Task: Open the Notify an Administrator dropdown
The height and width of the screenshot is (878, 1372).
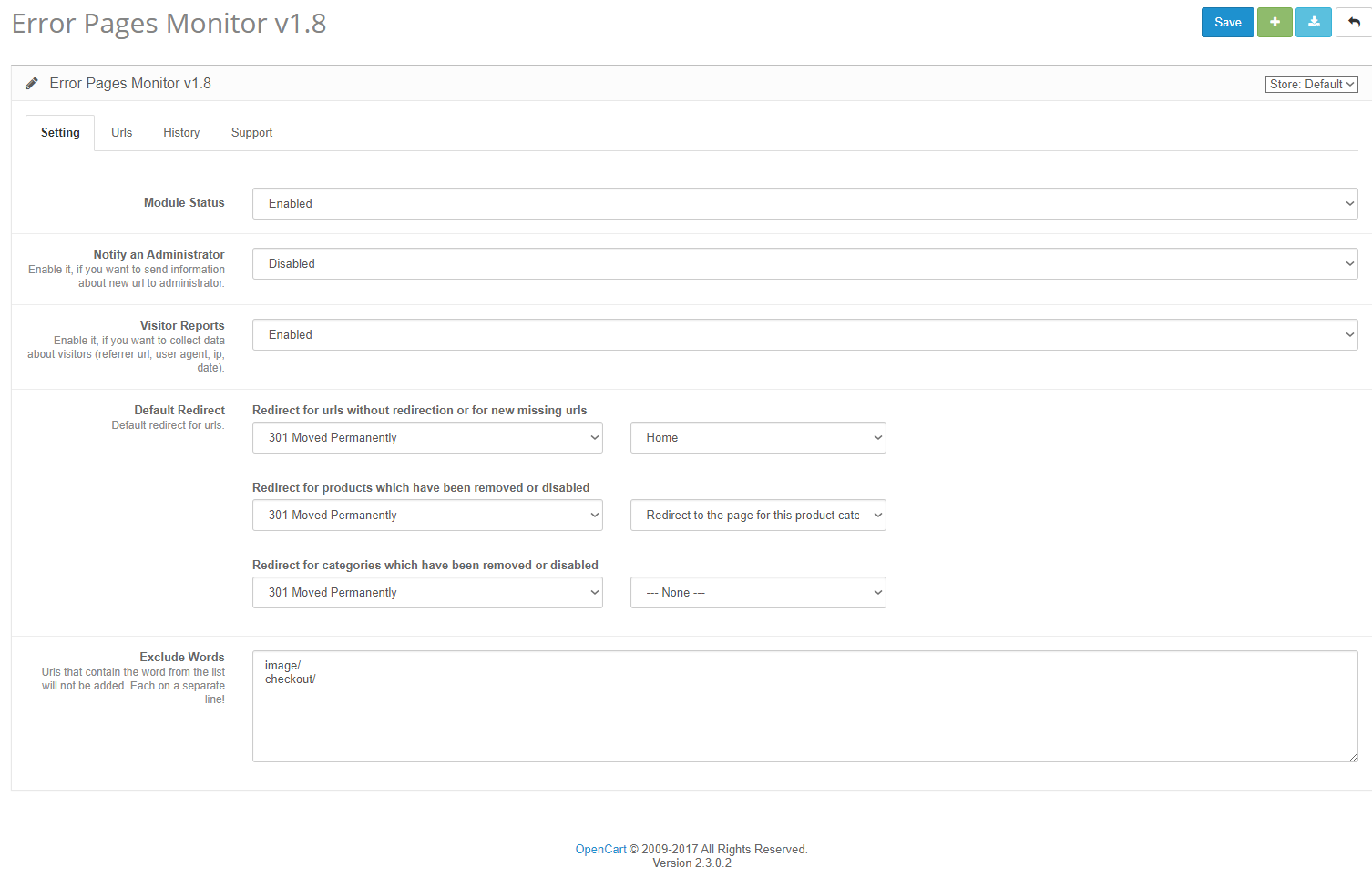Action: (804, 264)
